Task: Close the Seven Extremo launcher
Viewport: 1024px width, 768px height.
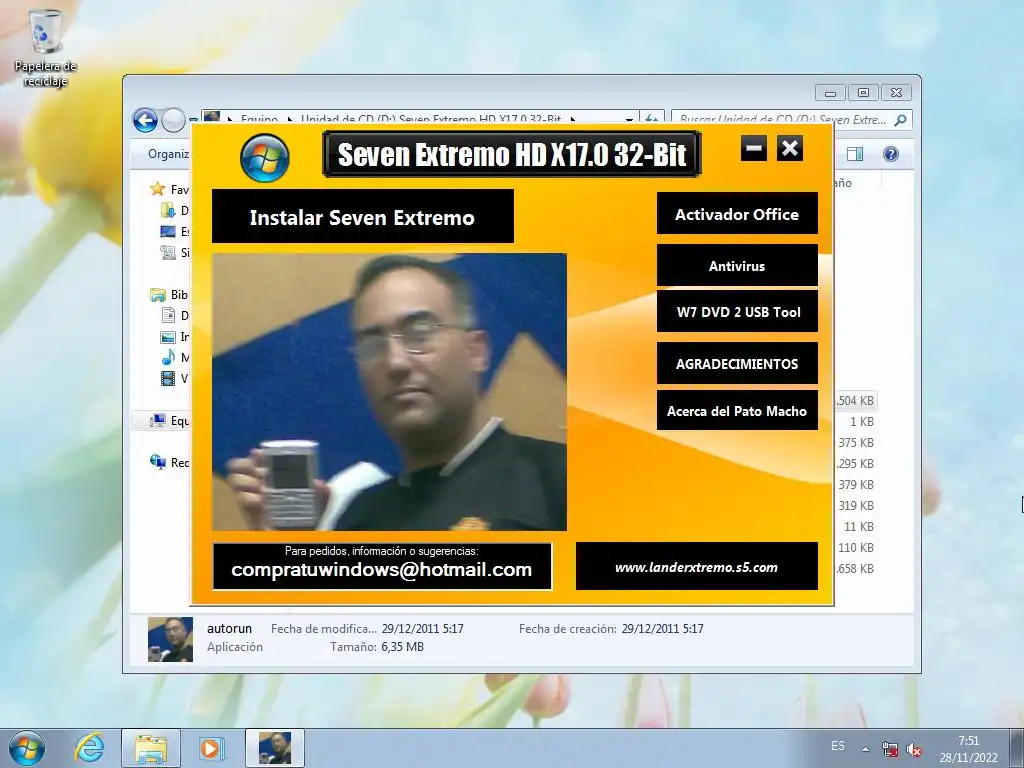Action: [790, 148]
